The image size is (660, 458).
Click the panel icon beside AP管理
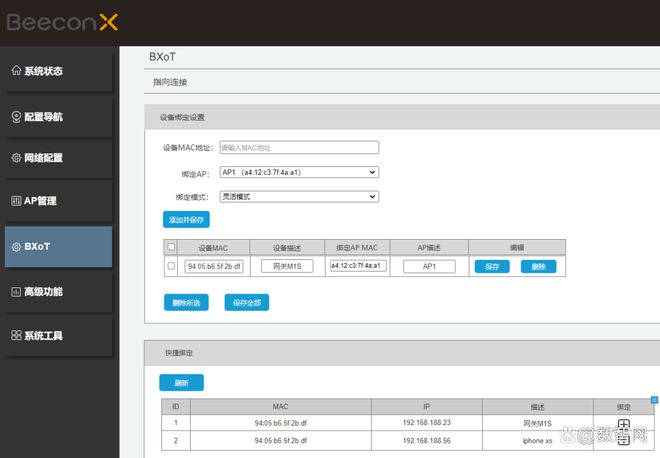[16, 201]
